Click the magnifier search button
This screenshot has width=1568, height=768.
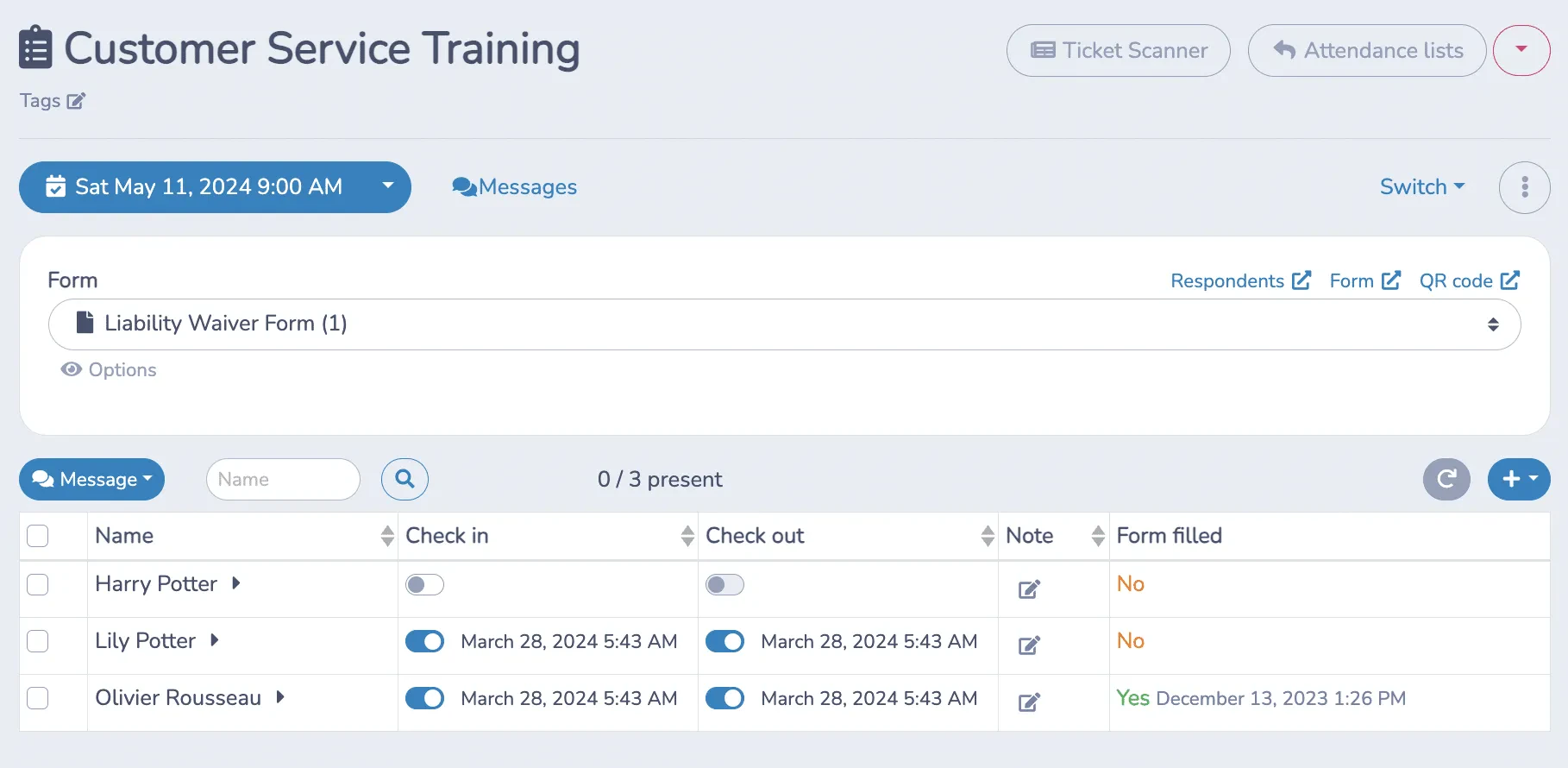pyautogui.click(x=405, y=479)
